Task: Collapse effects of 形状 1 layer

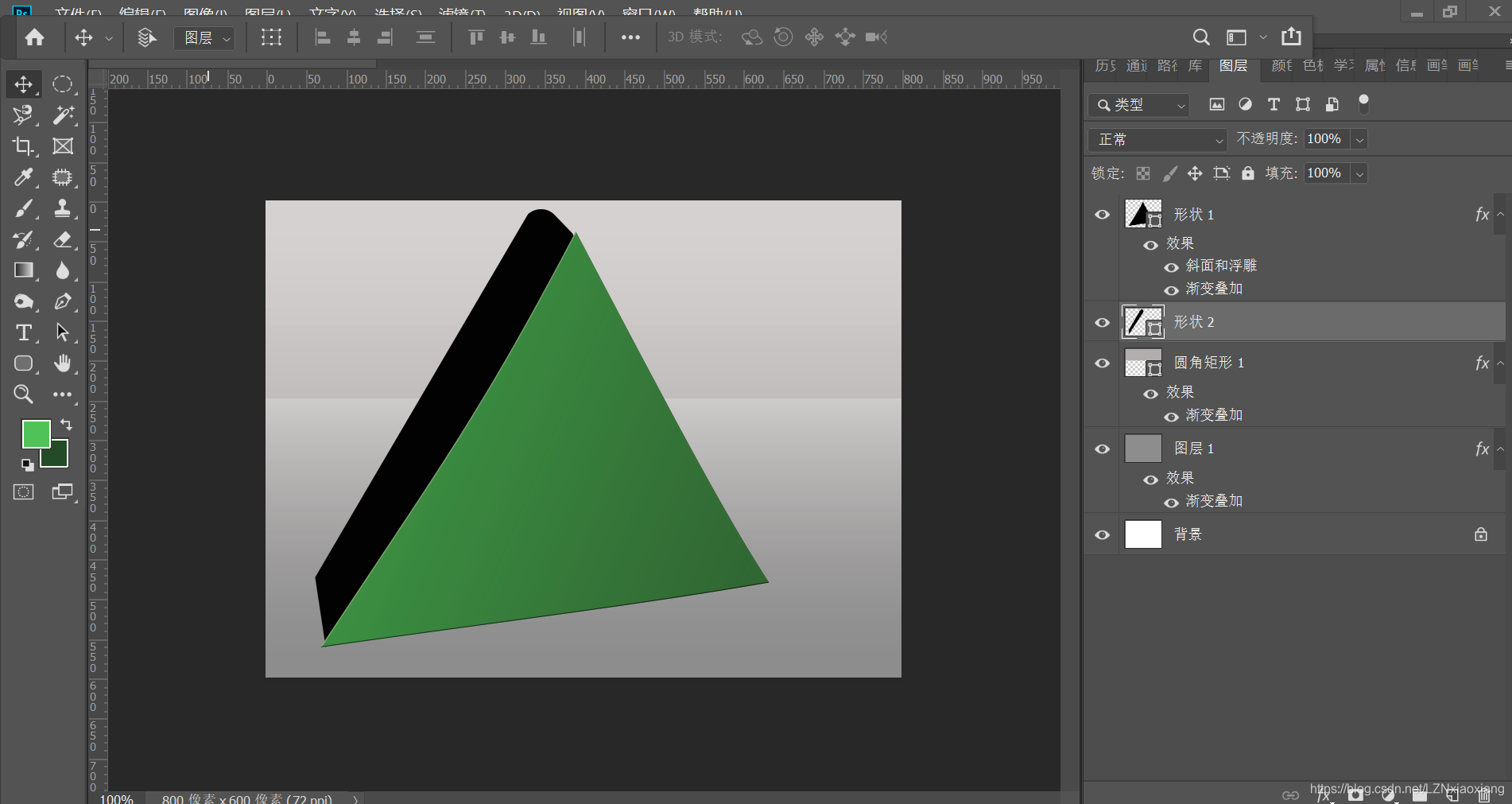Action: click(1500, 215)
